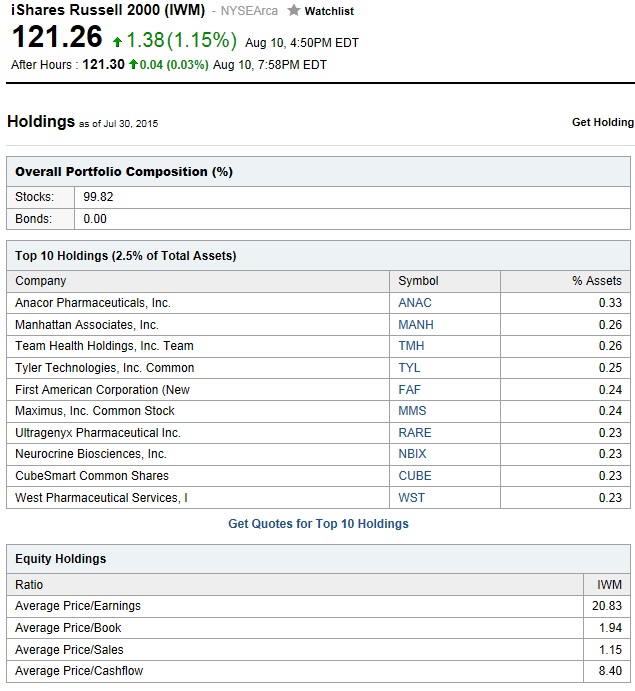
Task: Click the Holdings heading
Action: pos(41,122)
